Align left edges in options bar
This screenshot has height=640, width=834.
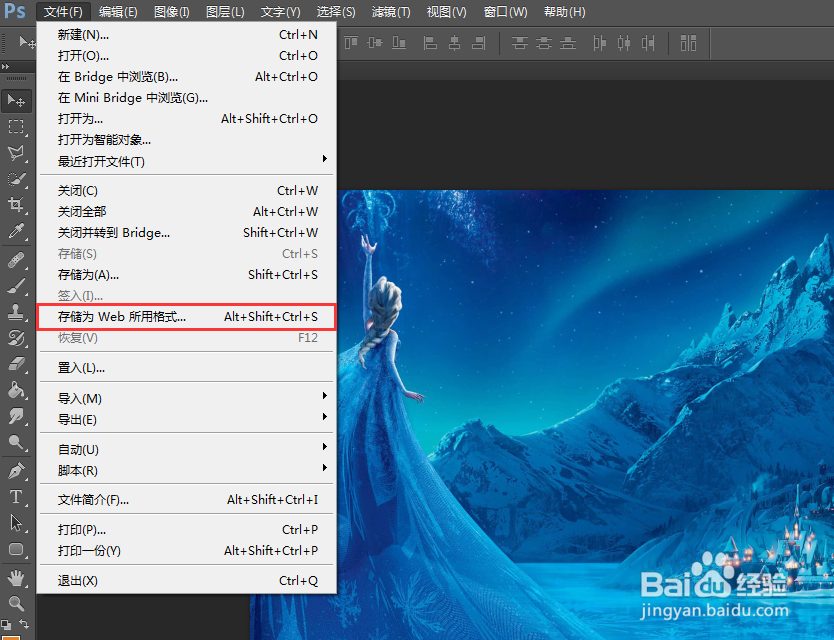(x=430, y=43)
